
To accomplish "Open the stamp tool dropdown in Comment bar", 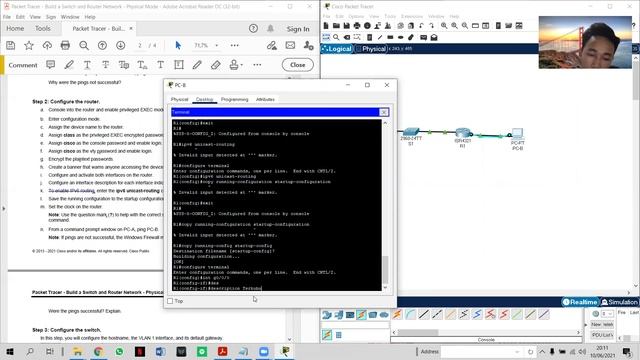I will [x=242, y=65].
